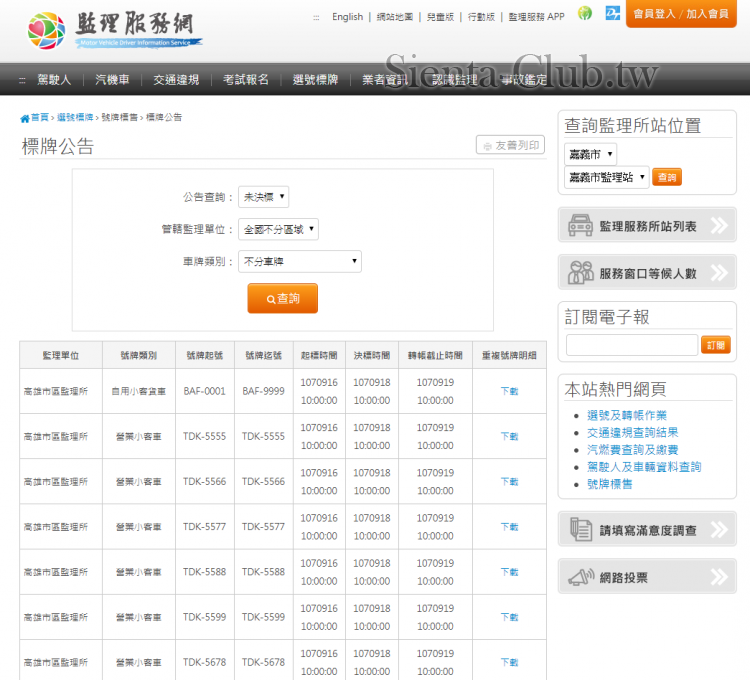Image resolution: width=750 pixels, height=680 pixels.
Task: Expand the 車牌類別 dropdown
Action: tap(300, 262)
